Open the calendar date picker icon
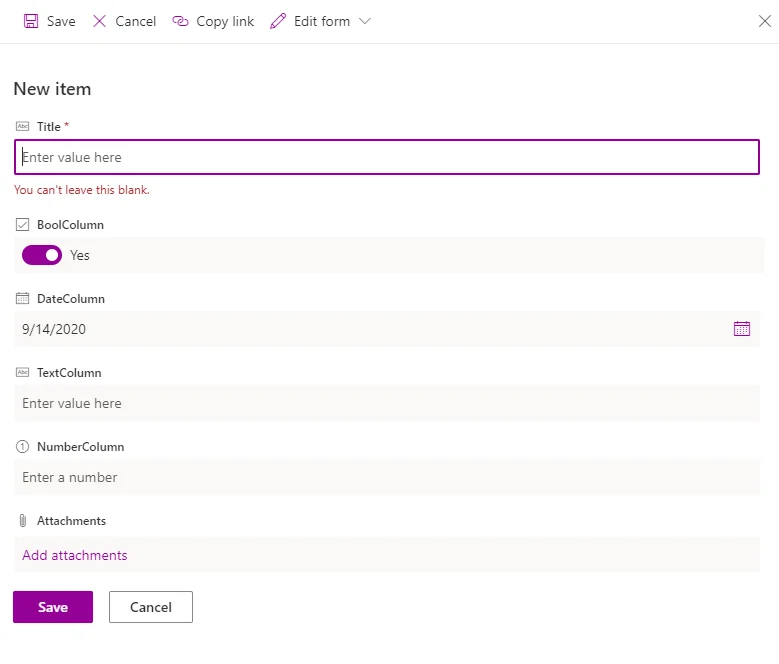Viewport: 779px width, 664px height. click(741, 329)
